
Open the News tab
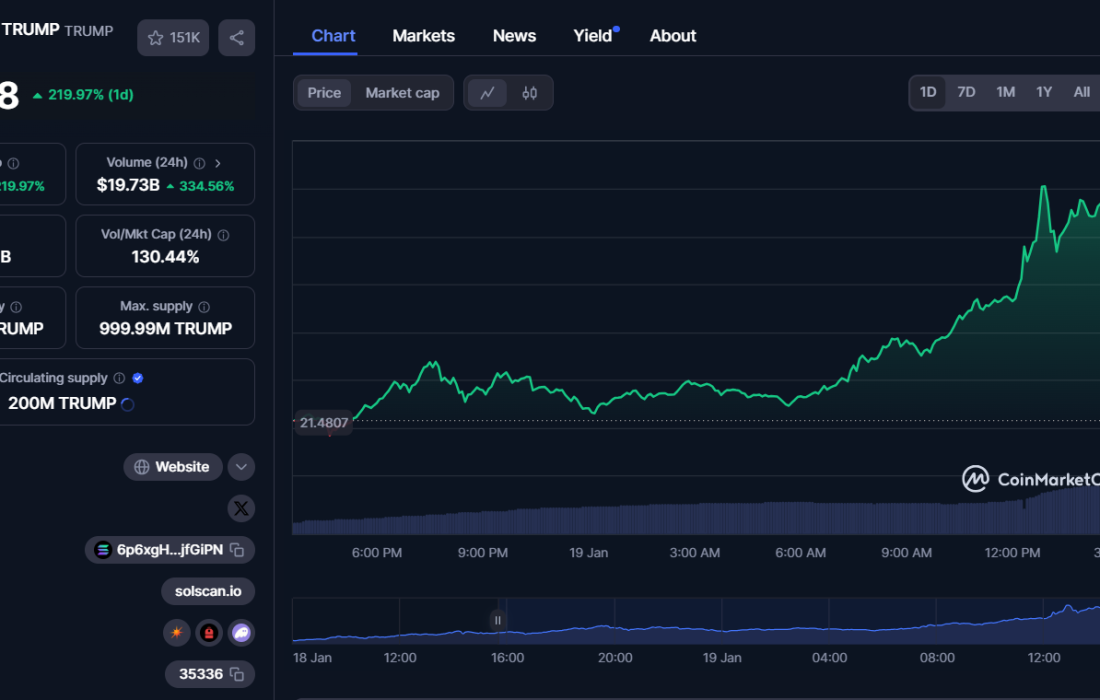(514, 36)
